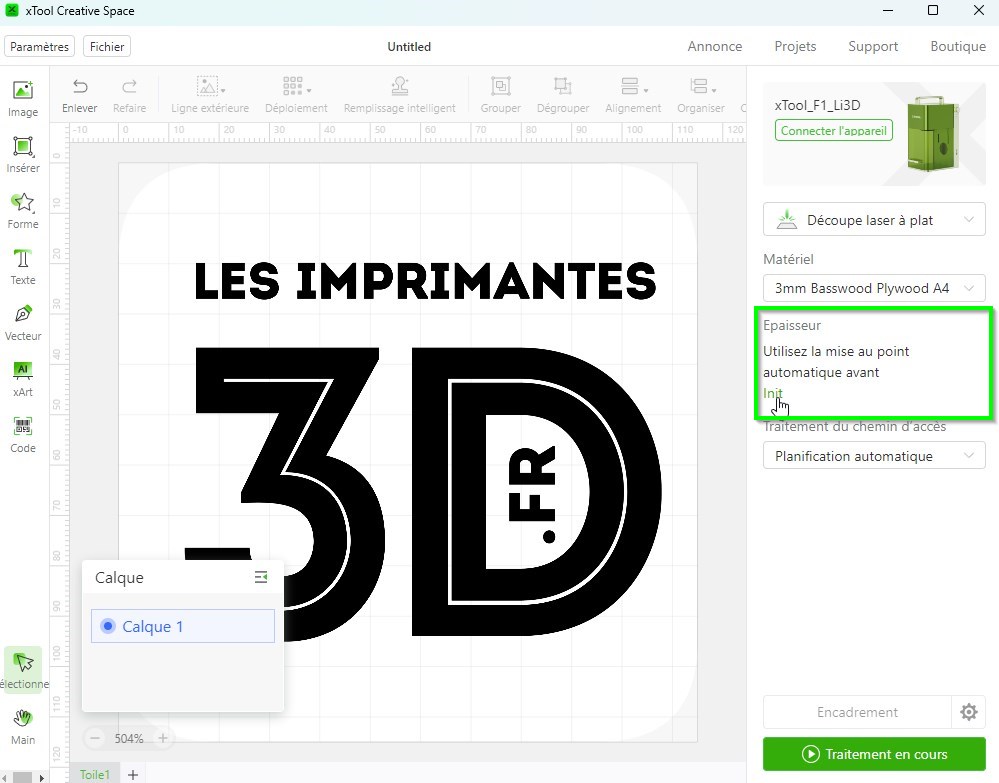
Task: Expand Découpe laser à plat dropdown
Action: 874,220
